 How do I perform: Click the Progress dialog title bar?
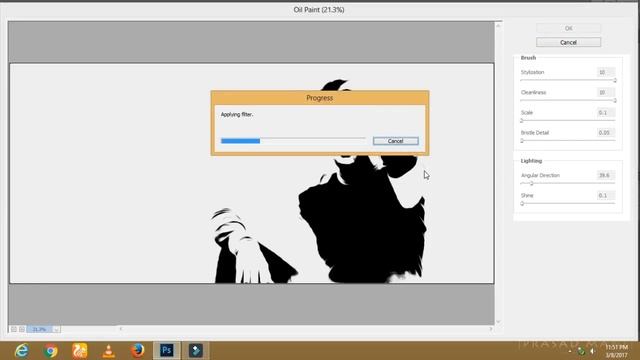pyautogui.click(x=320, y=98)
